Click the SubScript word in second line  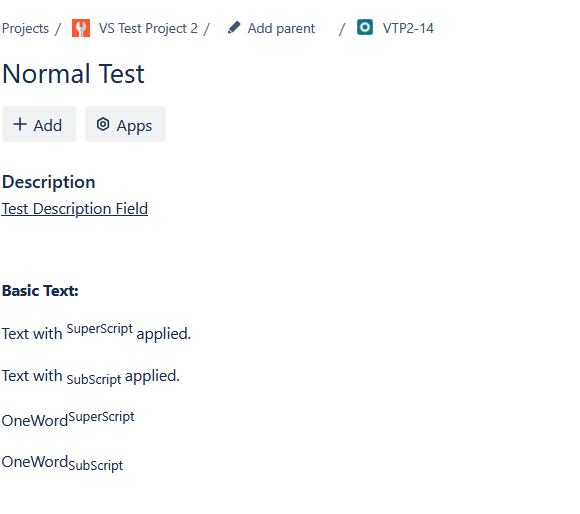(x=94, y=379)
